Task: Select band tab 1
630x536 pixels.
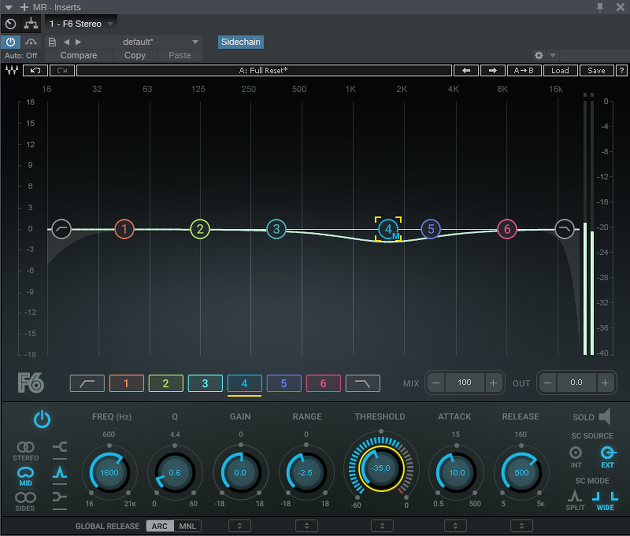Action: pos(126,383)
